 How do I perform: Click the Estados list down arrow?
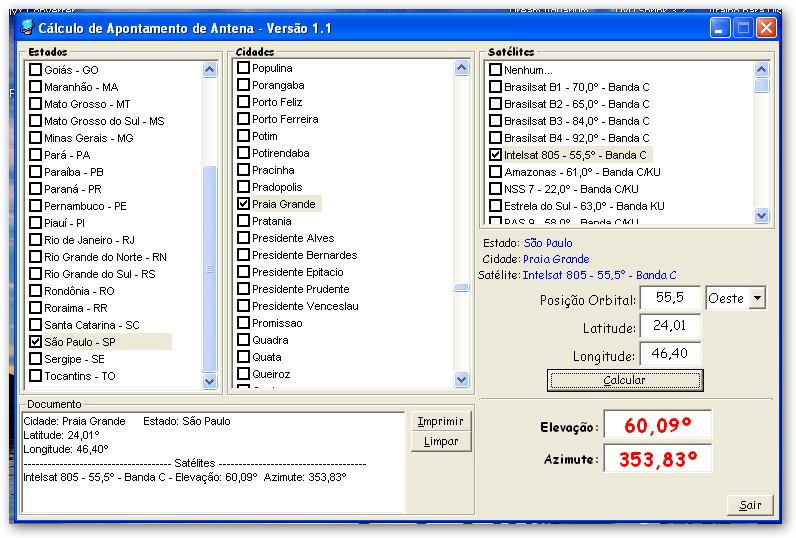click(210, 381)
